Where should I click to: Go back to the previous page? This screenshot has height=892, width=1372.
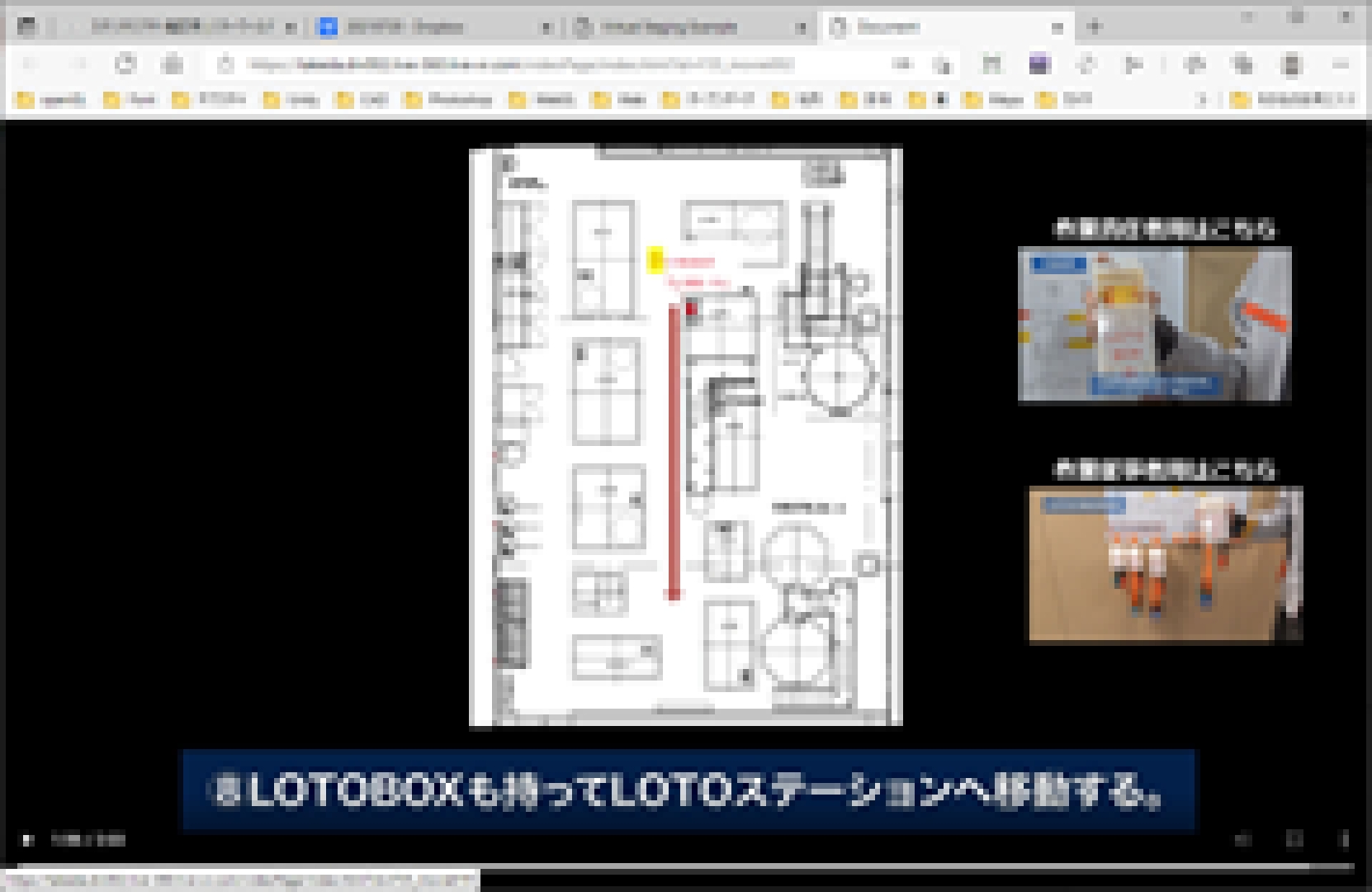click(x=30, y=64)
